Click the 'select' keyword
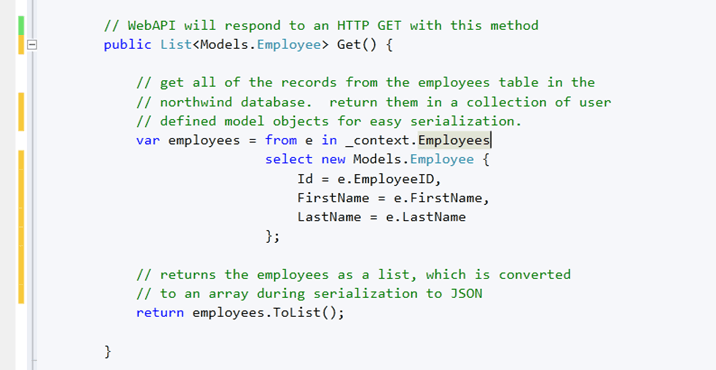The image size is (716, 370). [x=289, y=159]
